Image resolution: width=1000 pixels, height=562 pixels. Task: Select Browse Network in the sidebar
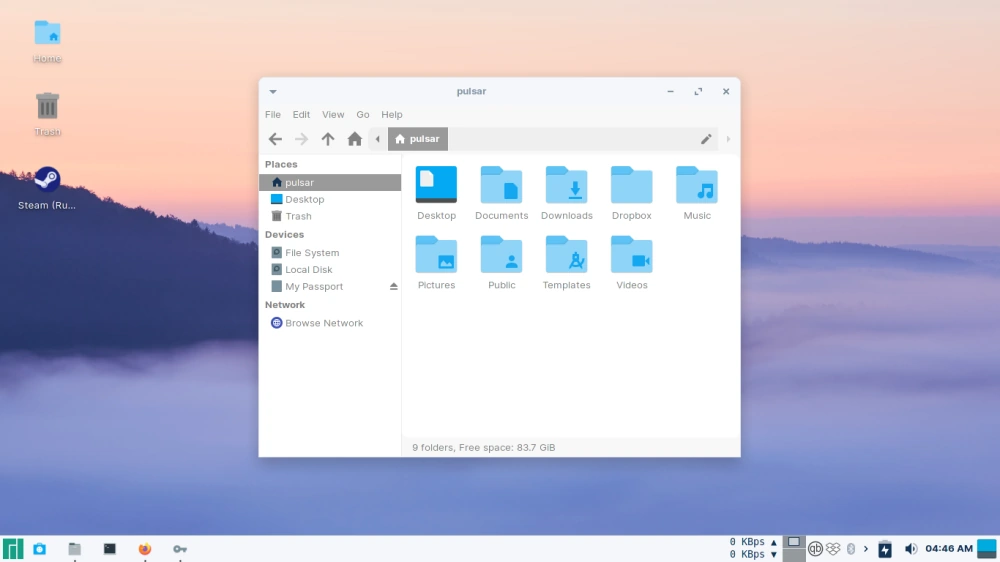[330, 323]
